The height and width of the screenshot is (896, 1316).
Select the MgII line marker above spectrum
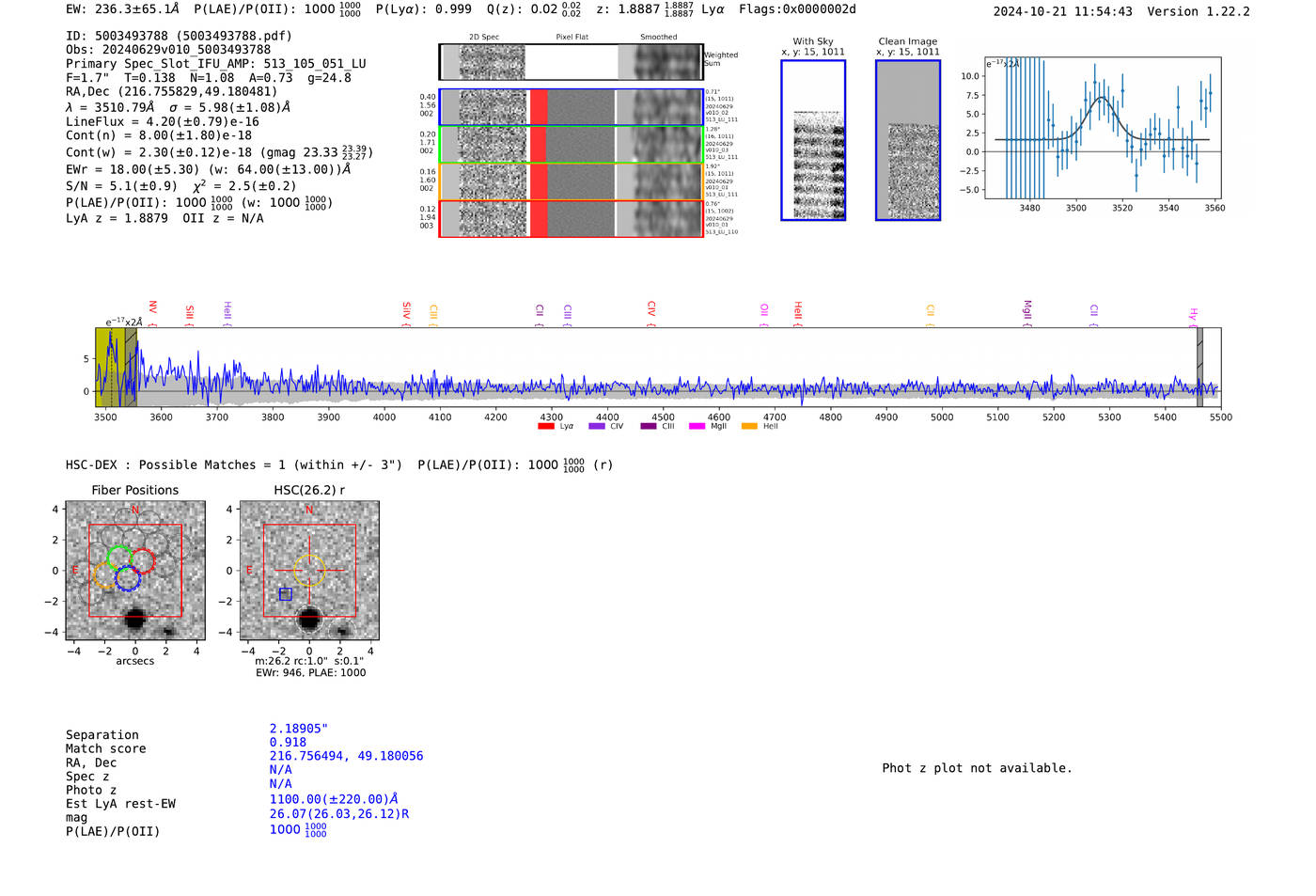pyautogui.click(x=1027, y=312)
